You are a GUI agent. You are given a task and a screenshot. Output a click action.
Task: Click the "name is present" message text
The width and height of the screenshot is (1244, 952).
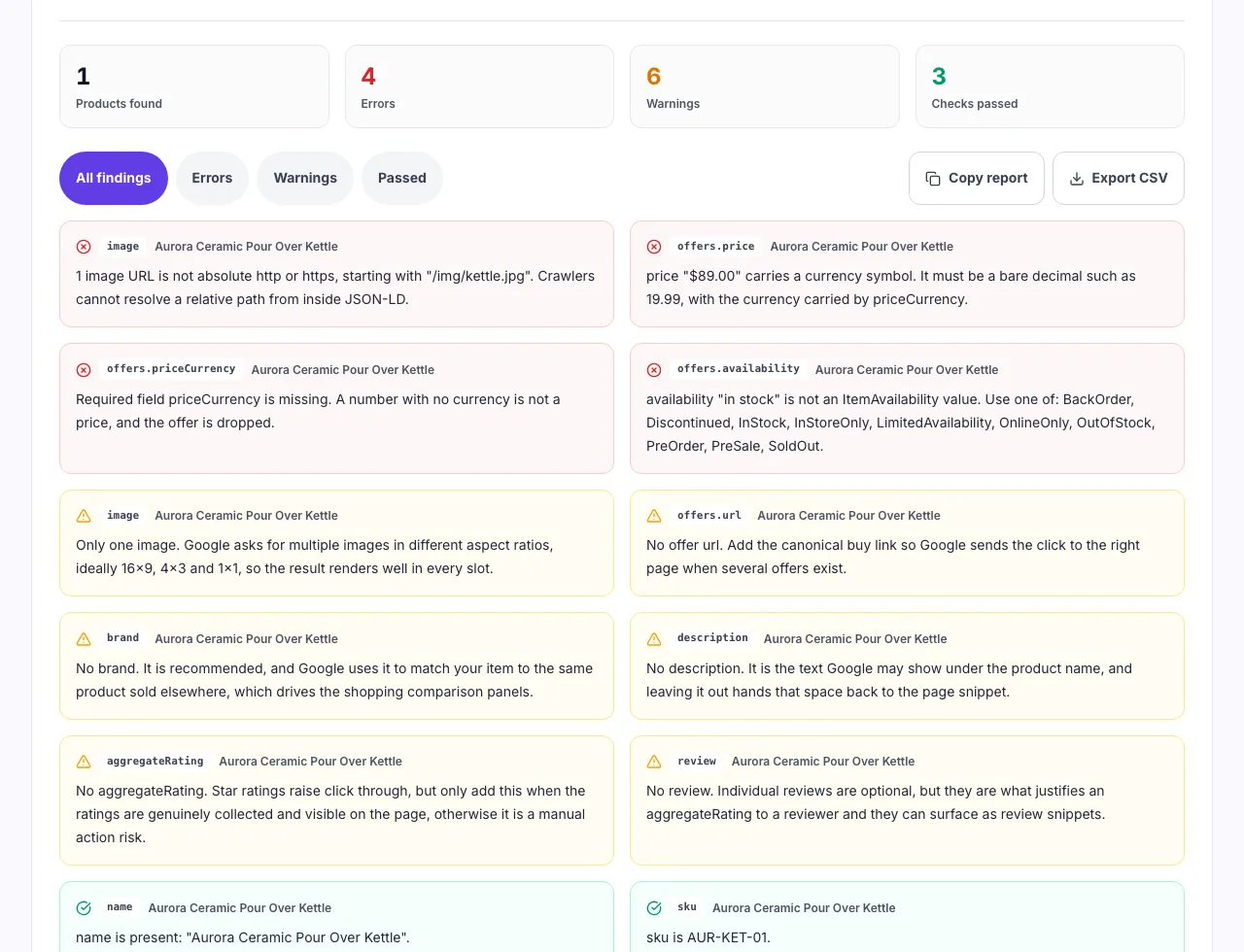pos(243,937)
